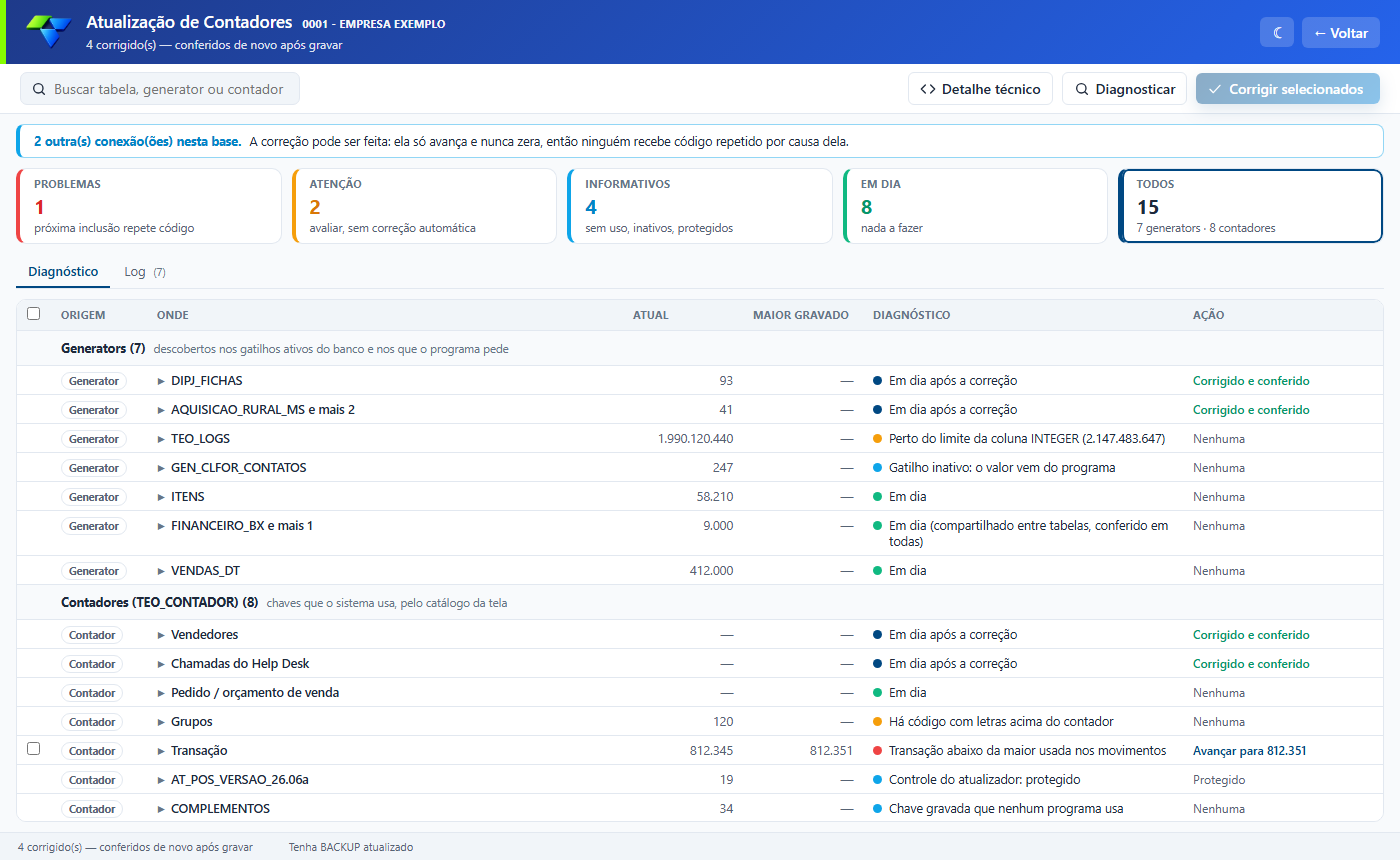Expand FINANCEIRO_BX e mais 1 row

161,526
